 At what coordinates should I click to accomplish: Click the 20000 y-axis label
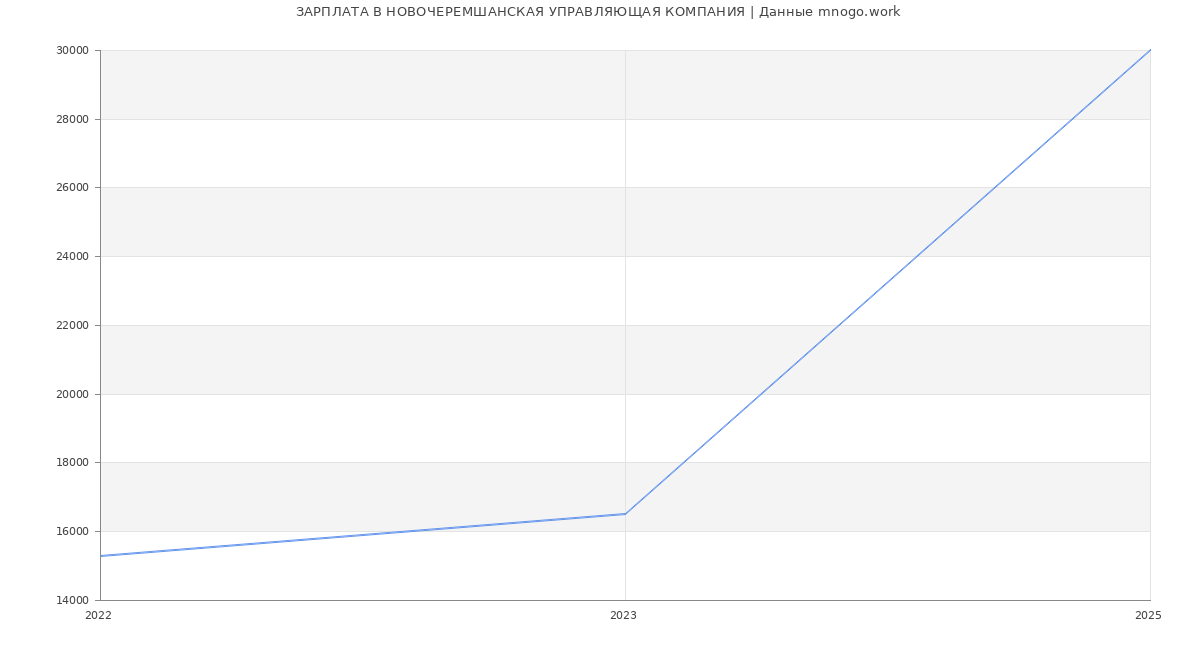74,394
